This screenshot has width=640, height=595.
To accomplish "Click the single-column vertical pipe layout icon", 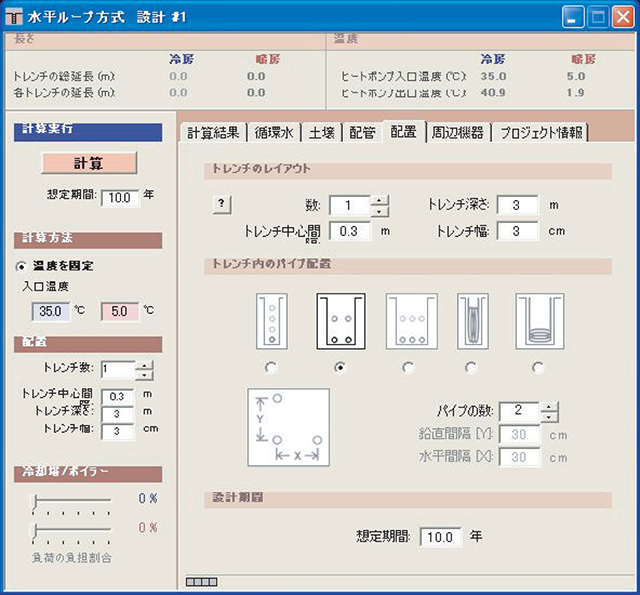I will pos(272,320).
